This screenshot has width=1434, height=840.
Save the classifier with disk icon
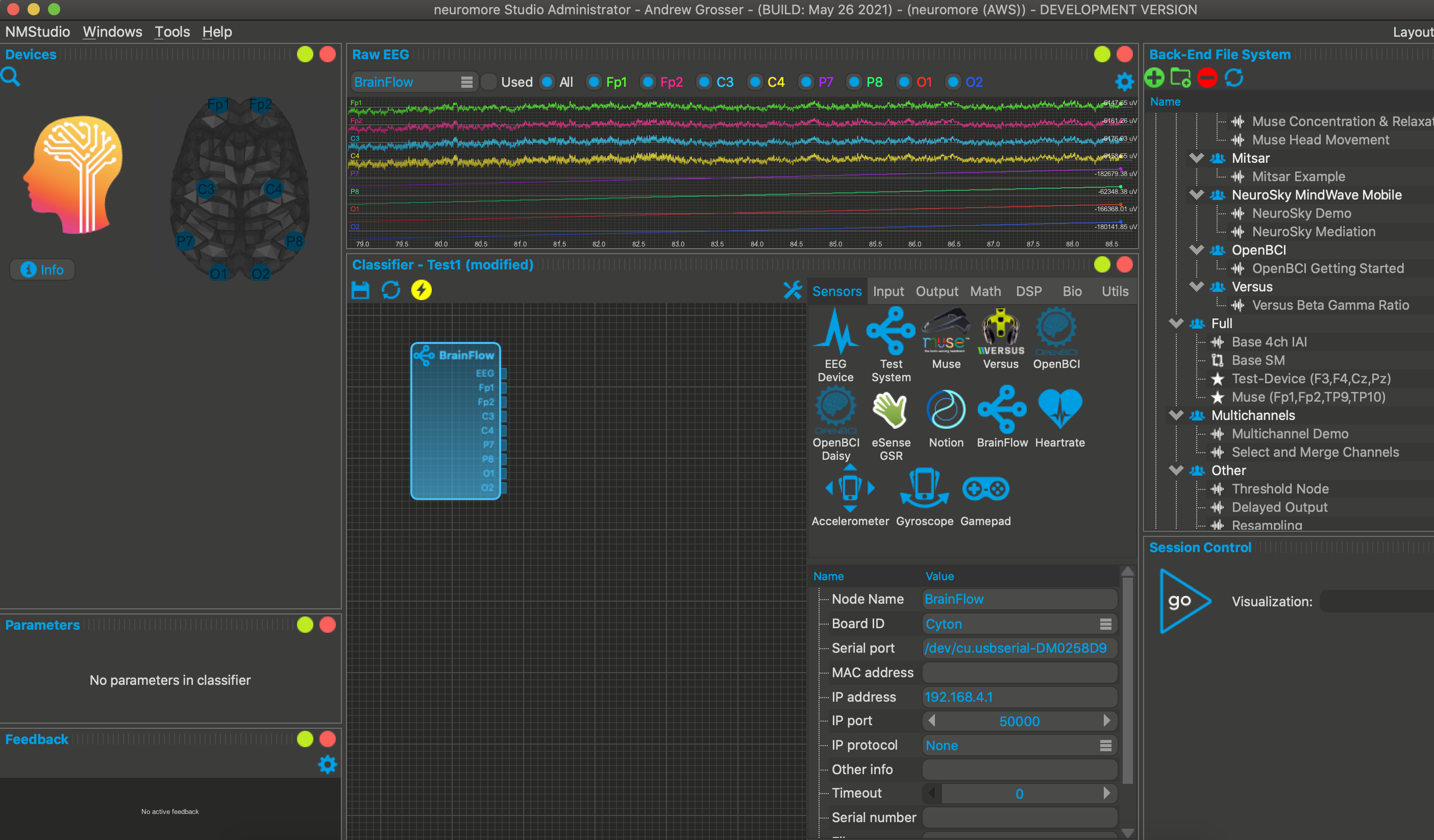point(360,290)
